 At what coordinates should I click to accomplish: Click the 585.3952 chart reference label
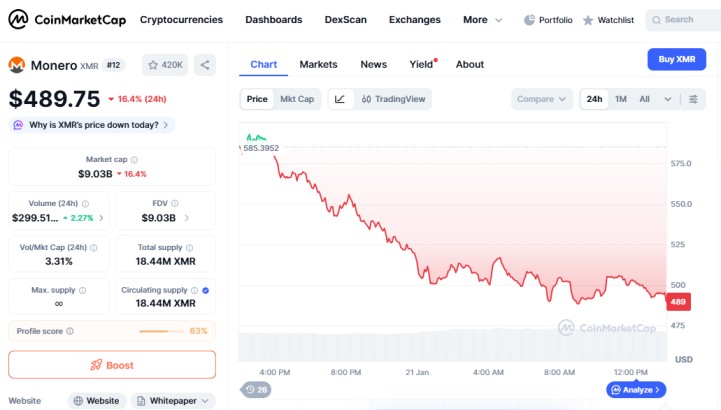point(261,148)
